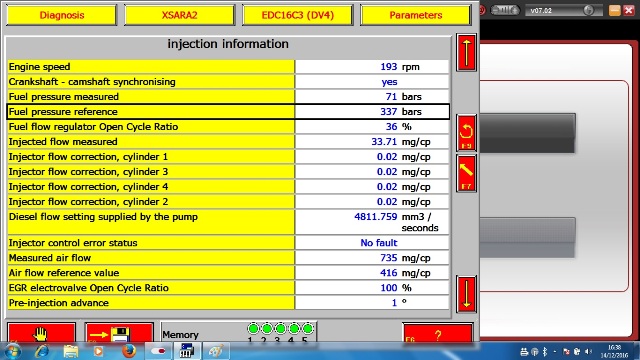The height and width of the screenshot is (360, 640).
Task: Launch Internet Explorer from taskbar
Action: point(42,351)
